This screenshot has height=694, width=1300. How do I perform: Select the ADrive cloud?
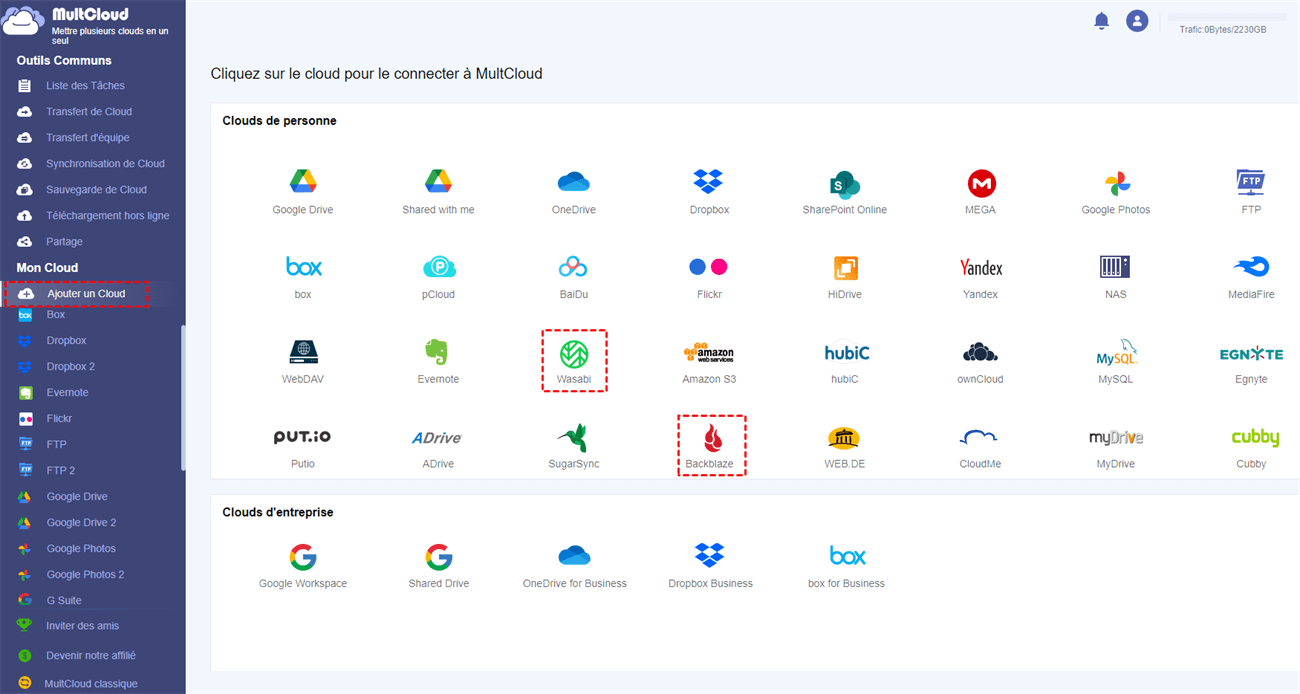point(438,446)
